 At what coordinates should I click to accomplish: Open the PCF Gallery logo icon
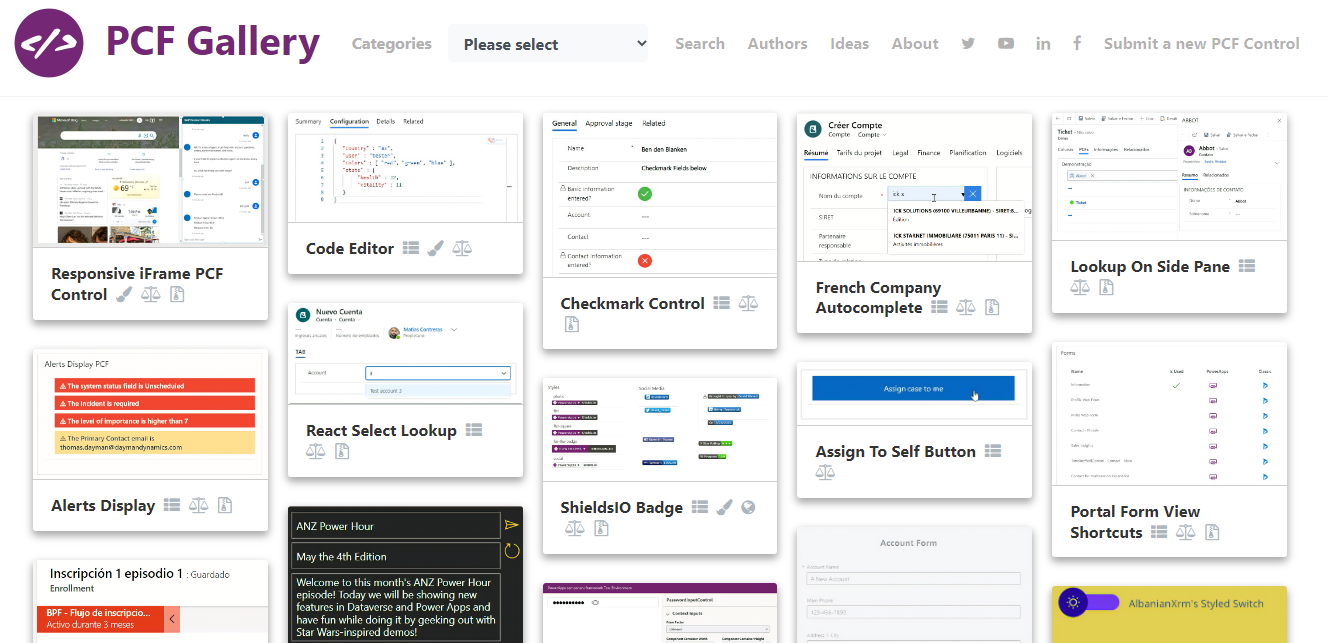49,43
